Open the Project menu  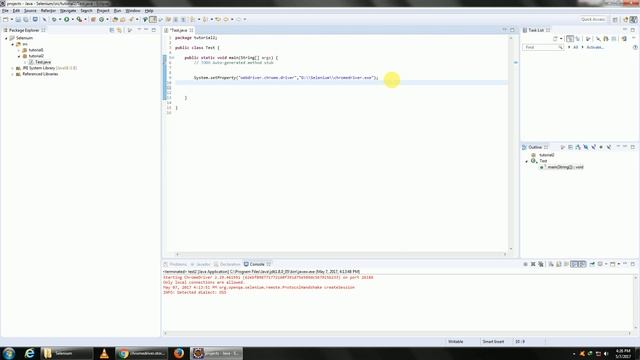pos(103,11)
